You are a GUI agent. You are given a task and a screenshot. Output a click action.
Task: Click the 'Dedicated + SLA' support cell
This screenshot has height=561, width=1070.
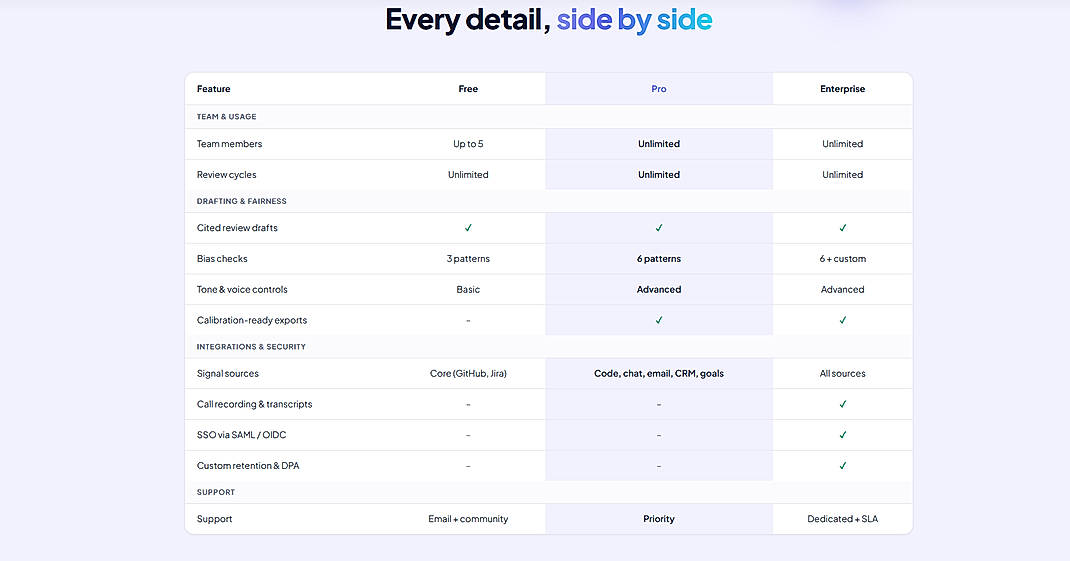[x=842, y=519]
